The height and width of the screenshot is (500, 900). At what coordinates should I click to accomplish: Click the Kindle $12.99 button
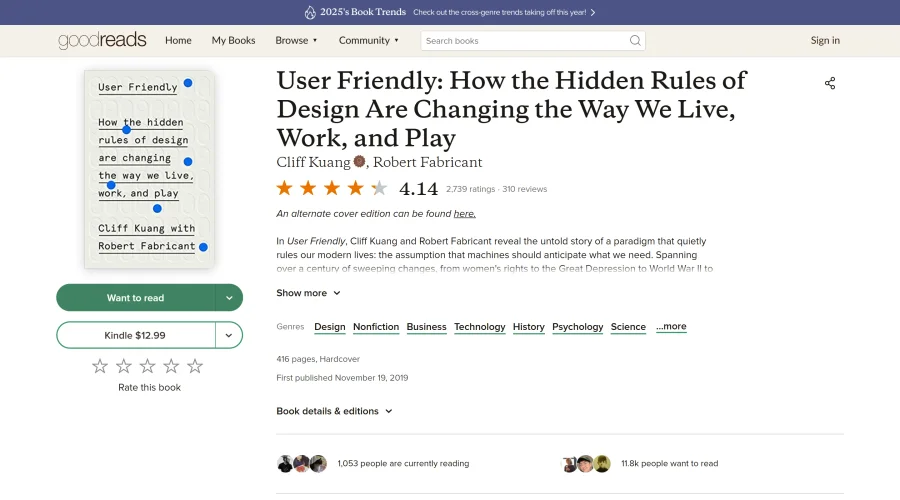click(x=135, y=335)
